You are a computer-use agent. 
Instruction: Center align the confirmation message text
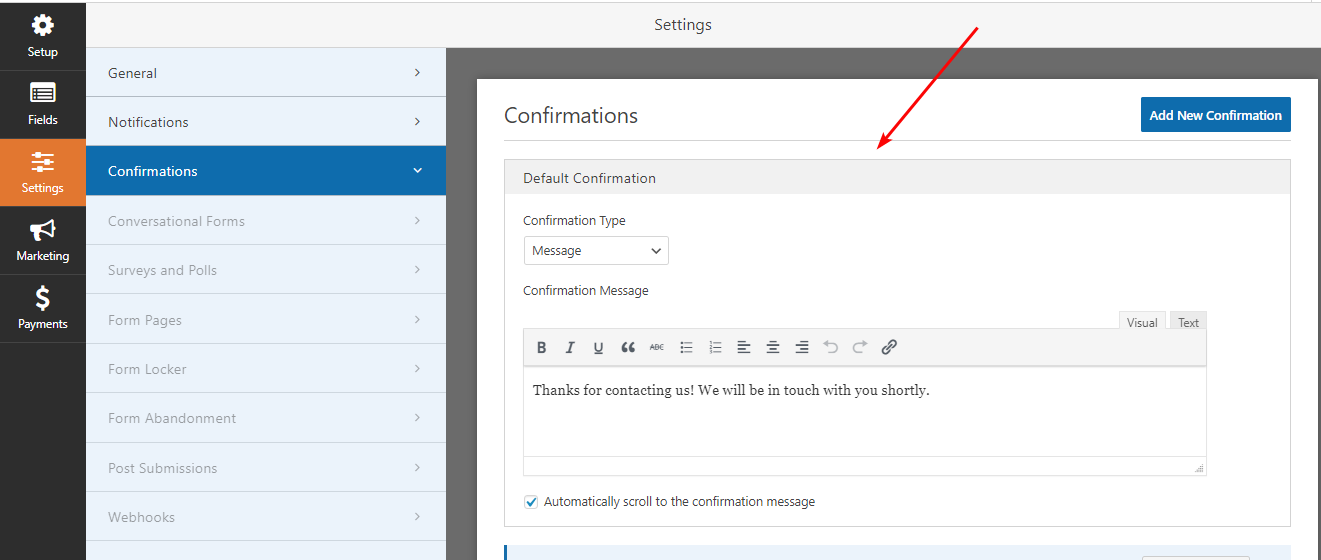coord(773,348)
